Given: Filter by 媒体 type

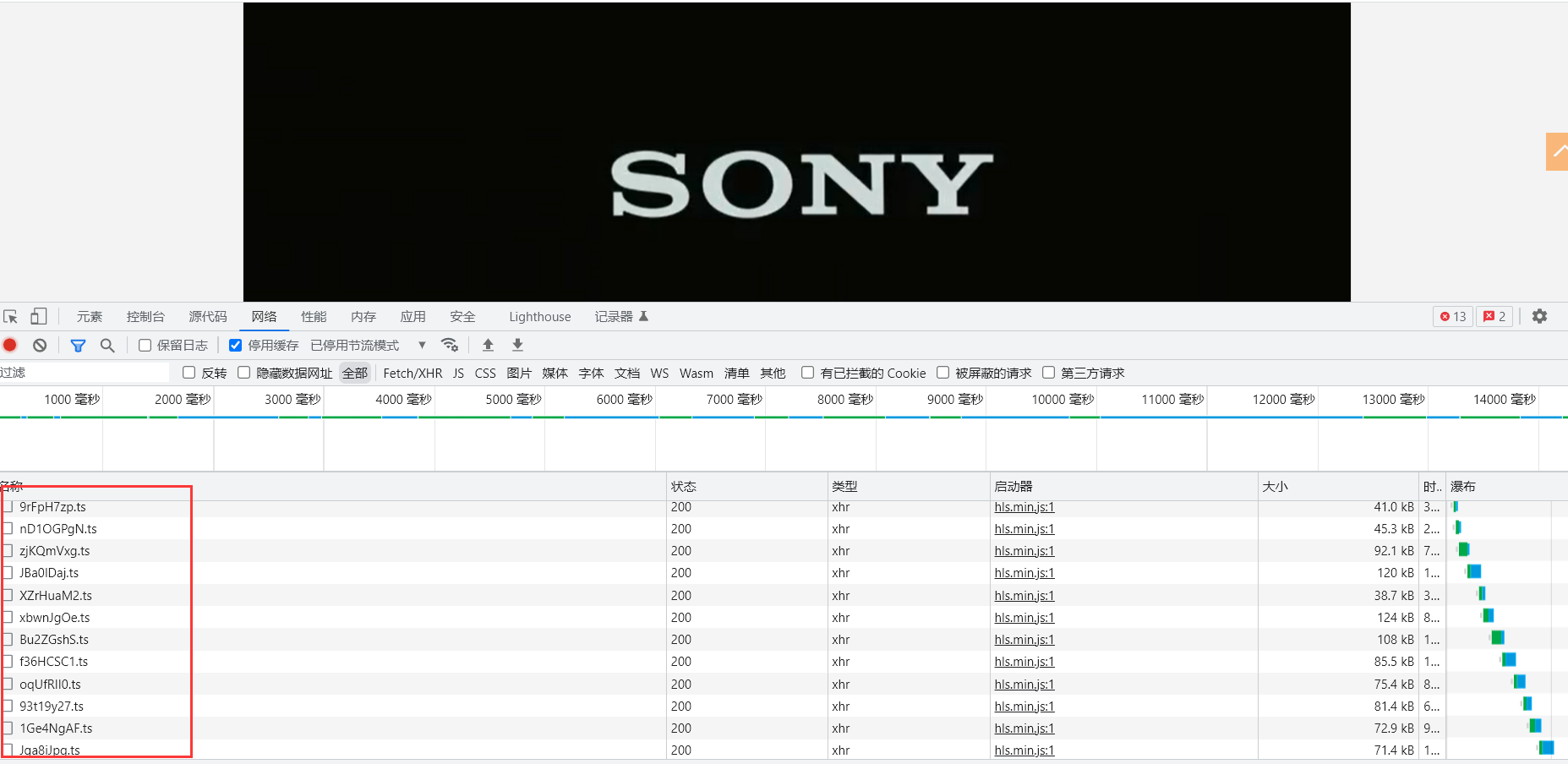Looking at the screenshot, I should [x=555, y=373].
